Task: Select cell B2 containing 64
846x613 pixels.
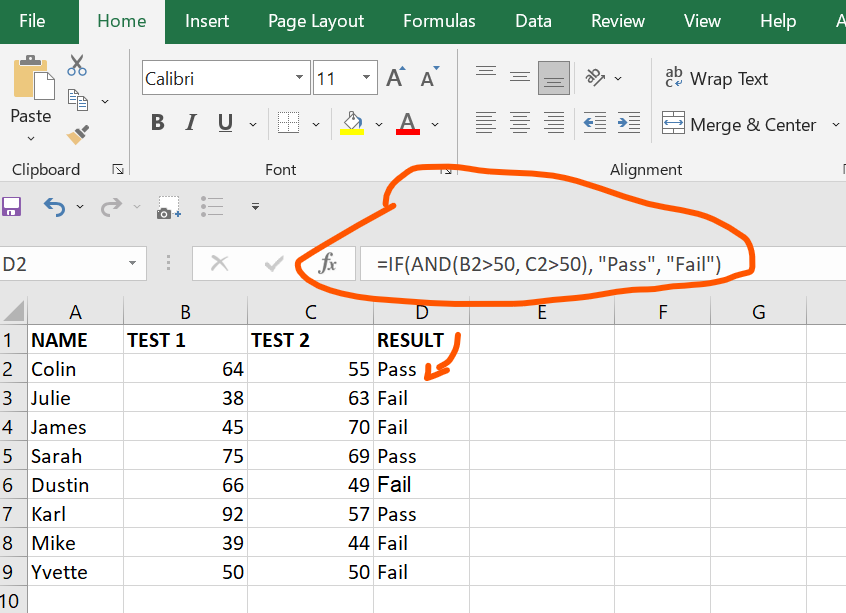Action: [x=185, y=369]
